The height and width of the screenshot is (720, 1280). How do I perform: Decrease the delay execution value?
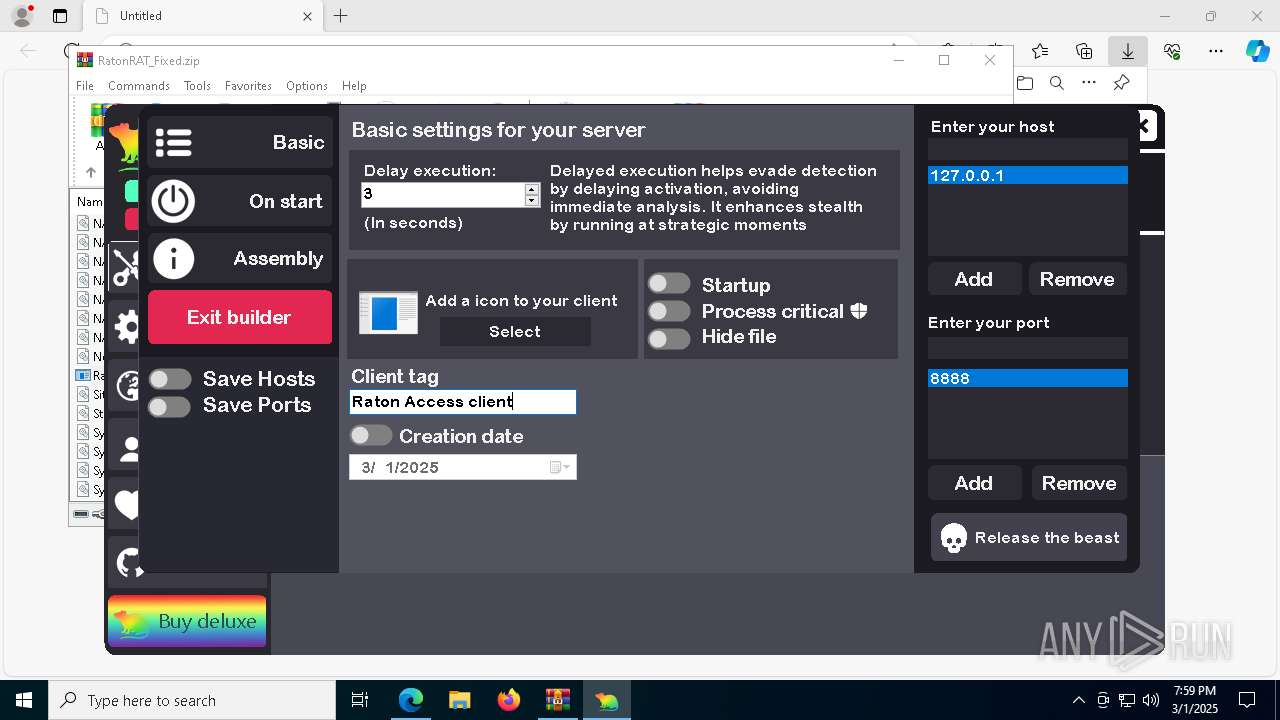point(532,200)
